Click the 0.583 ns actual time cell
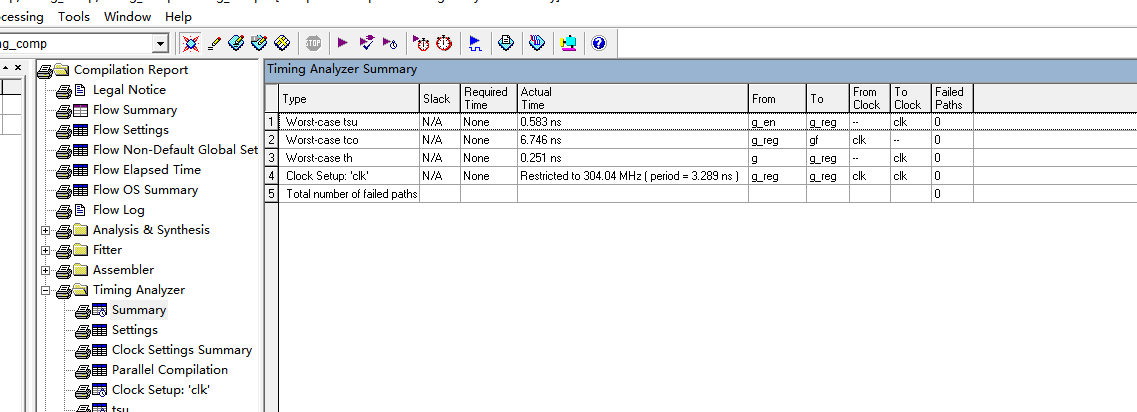 pos(632,122)
